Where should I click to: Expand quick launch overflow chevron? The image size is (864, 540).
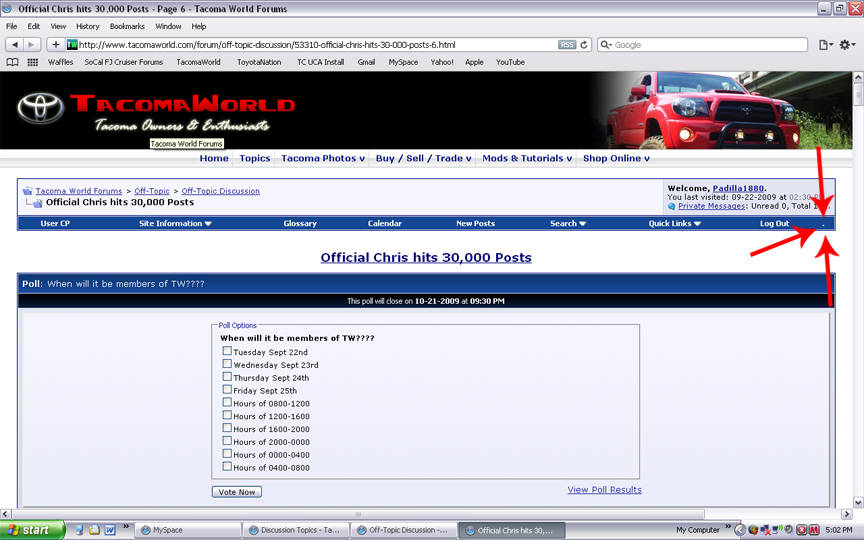click(x=126, y=527)
